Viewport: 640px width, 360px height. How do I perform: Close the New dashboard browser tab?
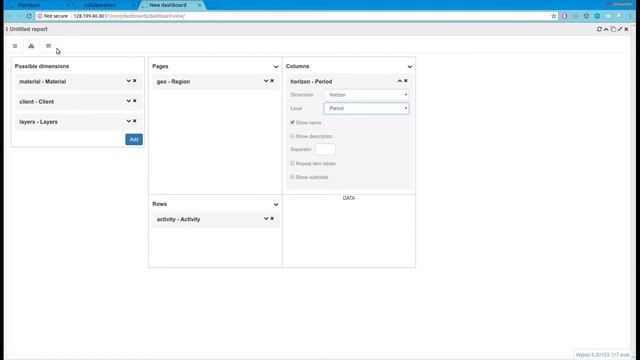pyautogui.click(x=200, y=5)
